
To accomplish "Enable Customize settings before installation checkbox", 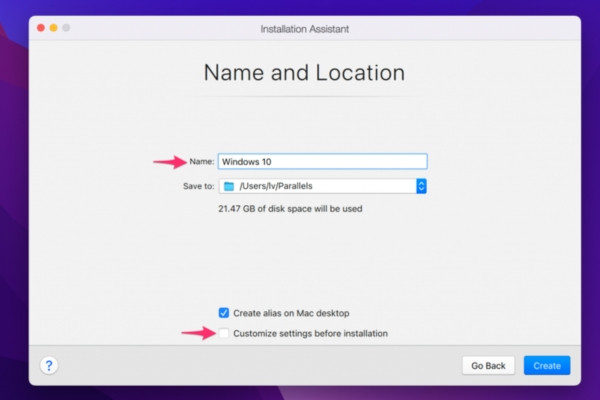I will click(x=224, y=333).
